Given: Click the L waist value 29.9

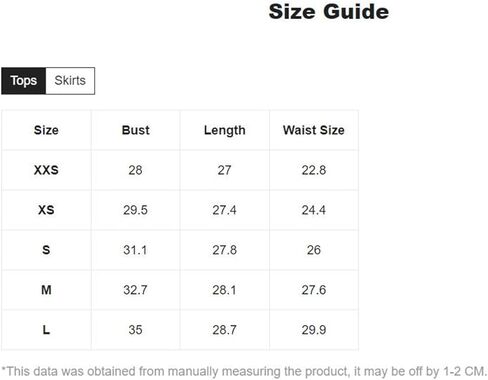Looking at the screenshot, I should (x=314, y=330).
